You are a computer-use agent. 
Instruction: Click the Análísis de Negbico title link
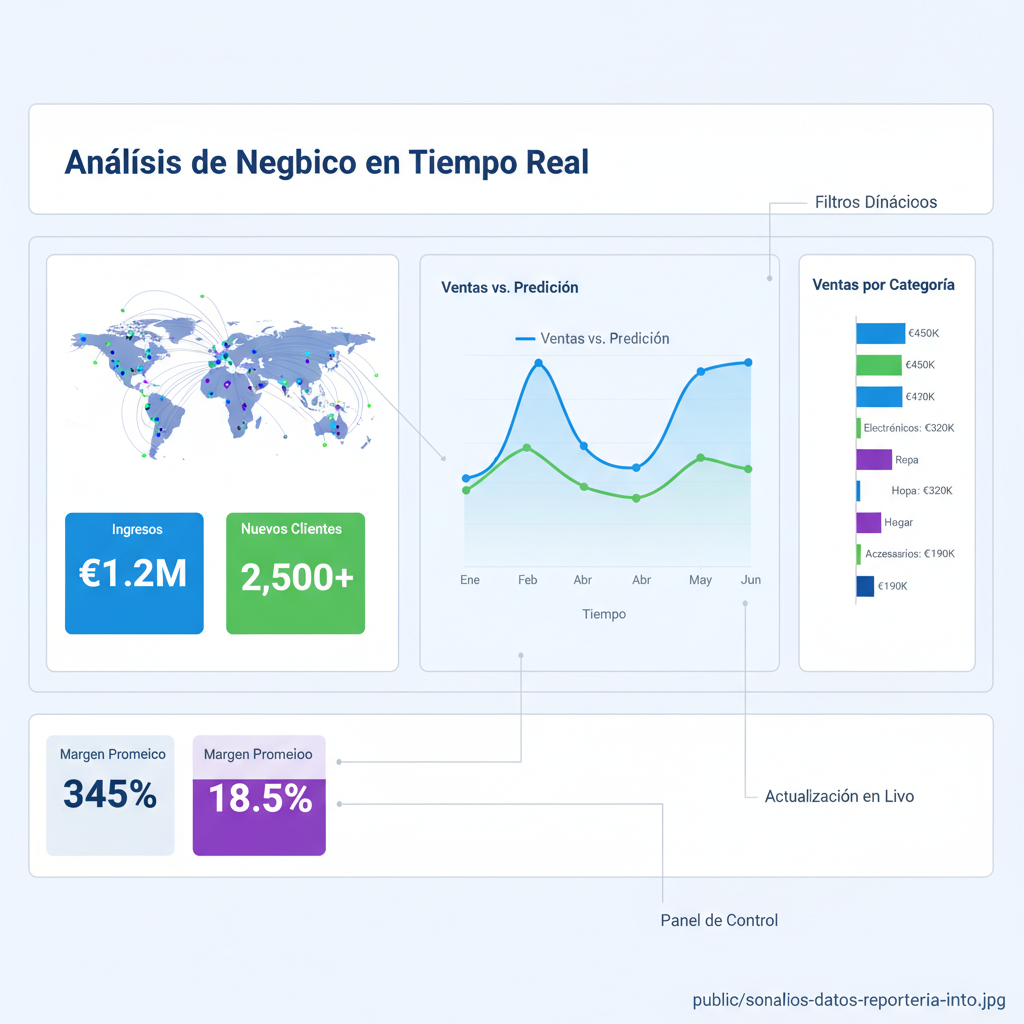coord(327,160)
